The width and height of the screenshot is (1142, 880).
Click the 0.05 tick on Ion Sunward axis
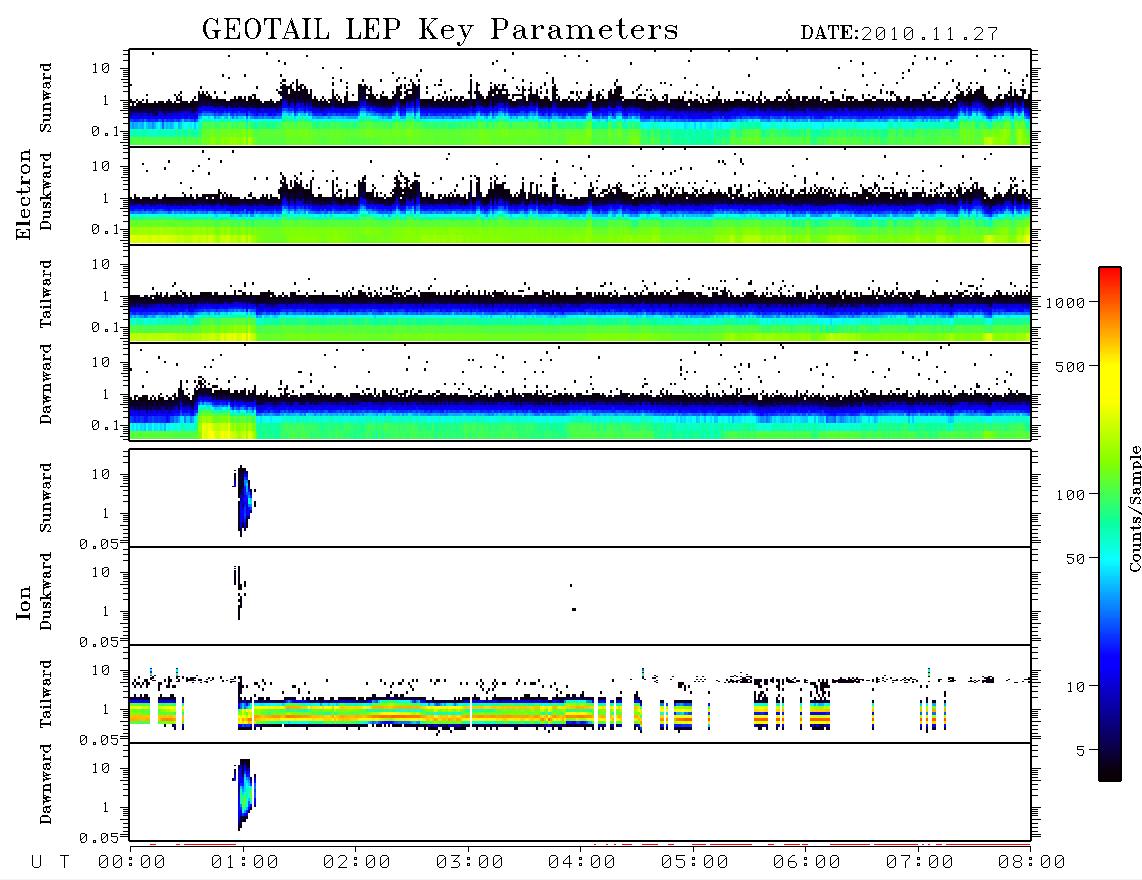(98, 543)
